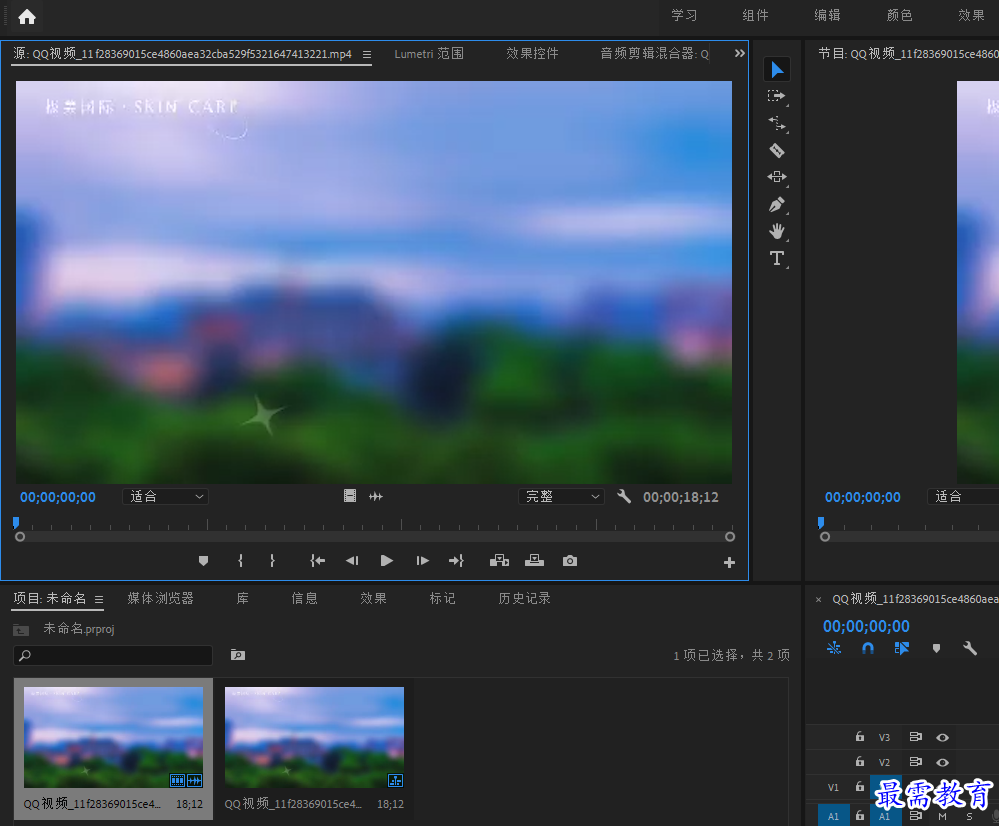Toggle lock on track V3
999x826 pixels.
pyautogui.click(x=859, y=737)
